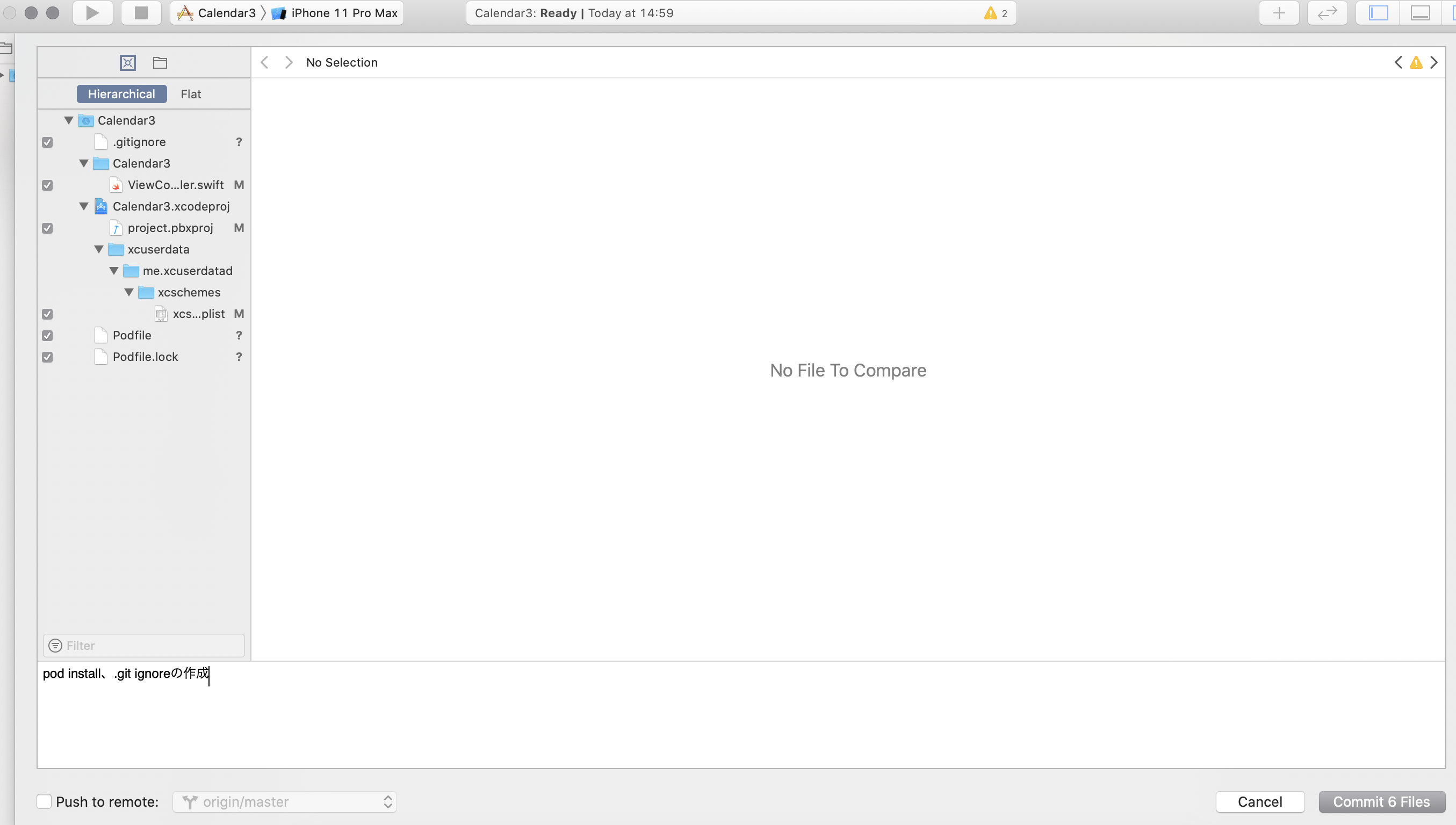This screenshot has height=825, width=1456.
Task: Choose iPhone 11 Pro Max run destination
Action: [335, 13]
